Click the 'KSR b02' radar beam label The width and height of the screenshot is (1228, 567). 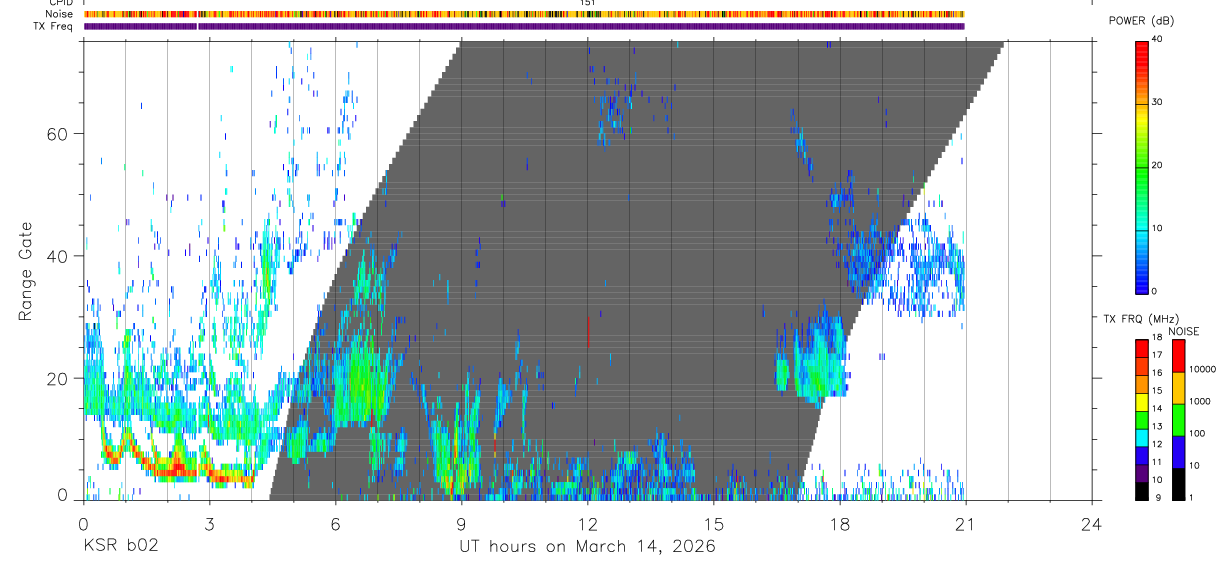[x=119, y=547]
